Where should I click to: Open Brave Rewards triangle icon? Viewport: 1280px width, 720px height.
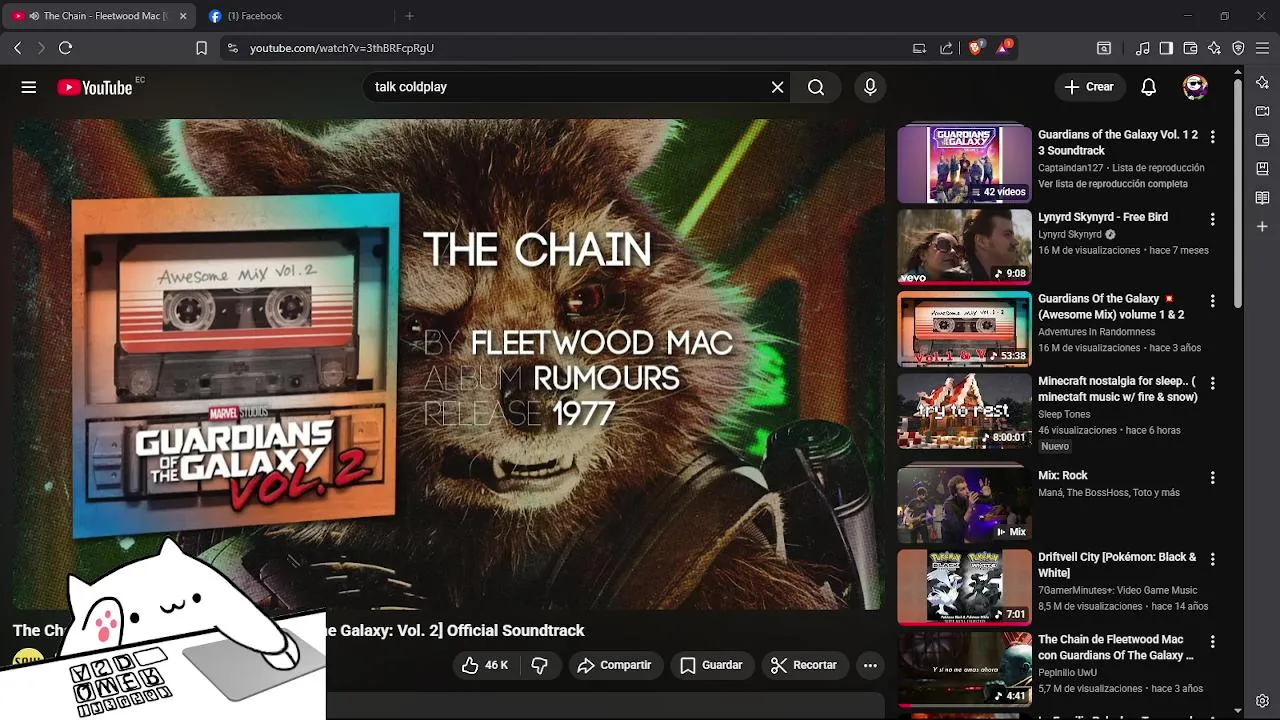pyautogui.click(x=1004, y=47)
